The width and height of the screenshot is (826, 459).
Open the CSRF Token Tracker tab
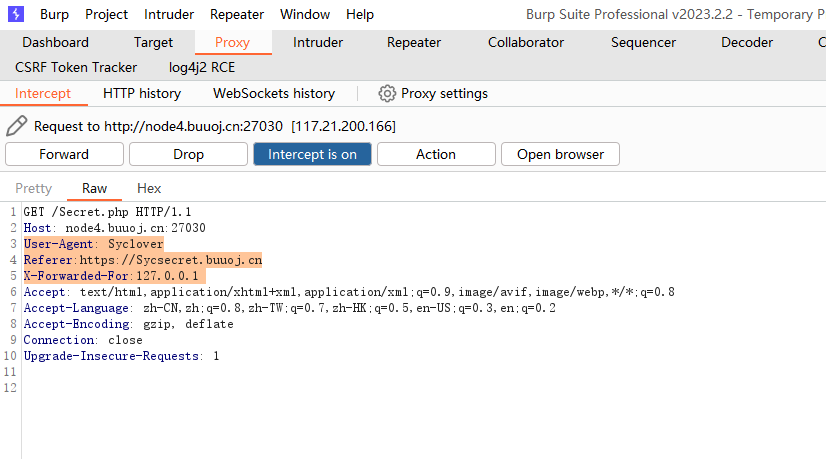coord(76,67)
